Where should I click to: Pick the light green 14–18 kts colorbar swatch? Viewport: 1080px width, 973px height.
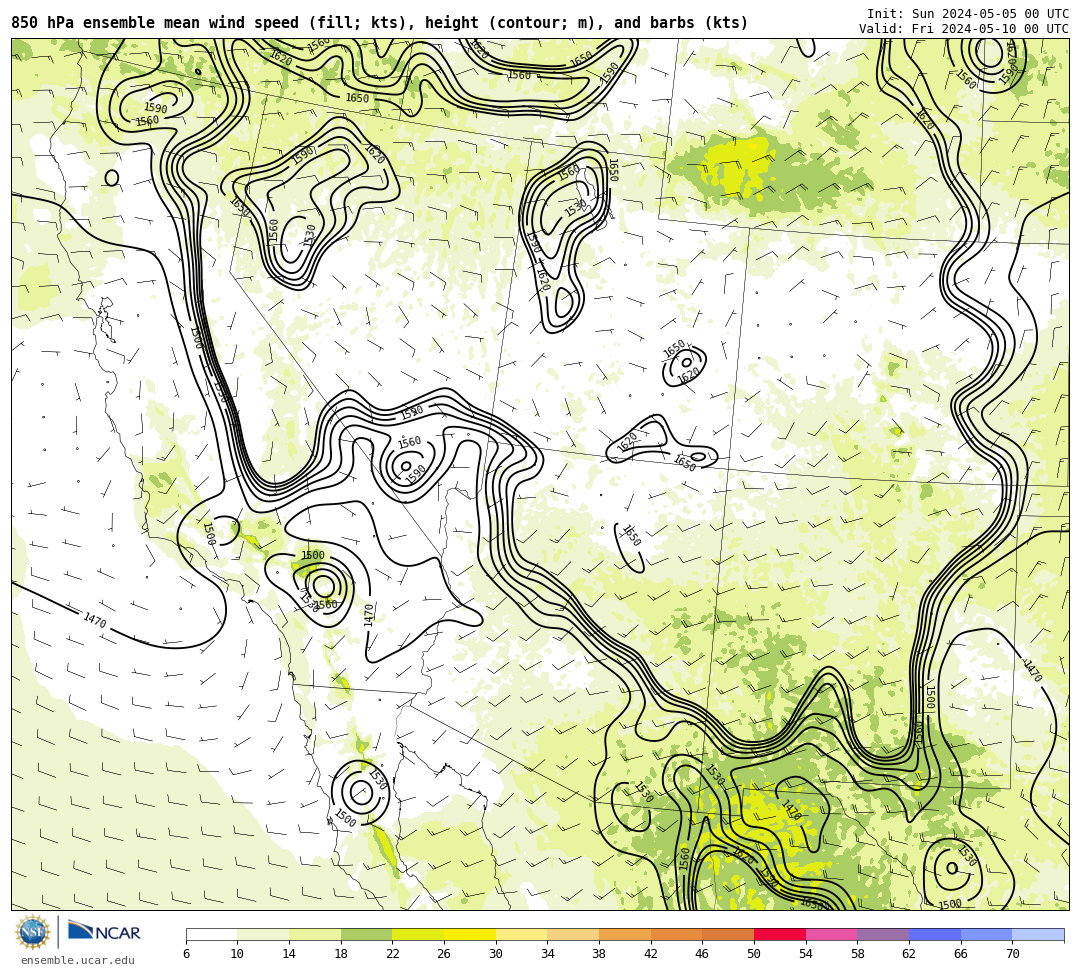315,934
